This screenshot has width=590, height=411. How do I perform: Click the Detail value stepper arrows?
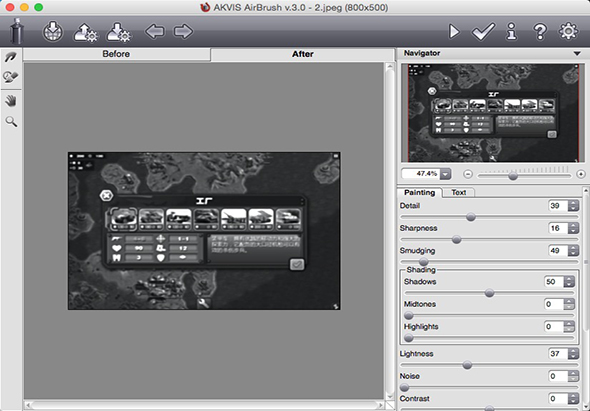573,206
